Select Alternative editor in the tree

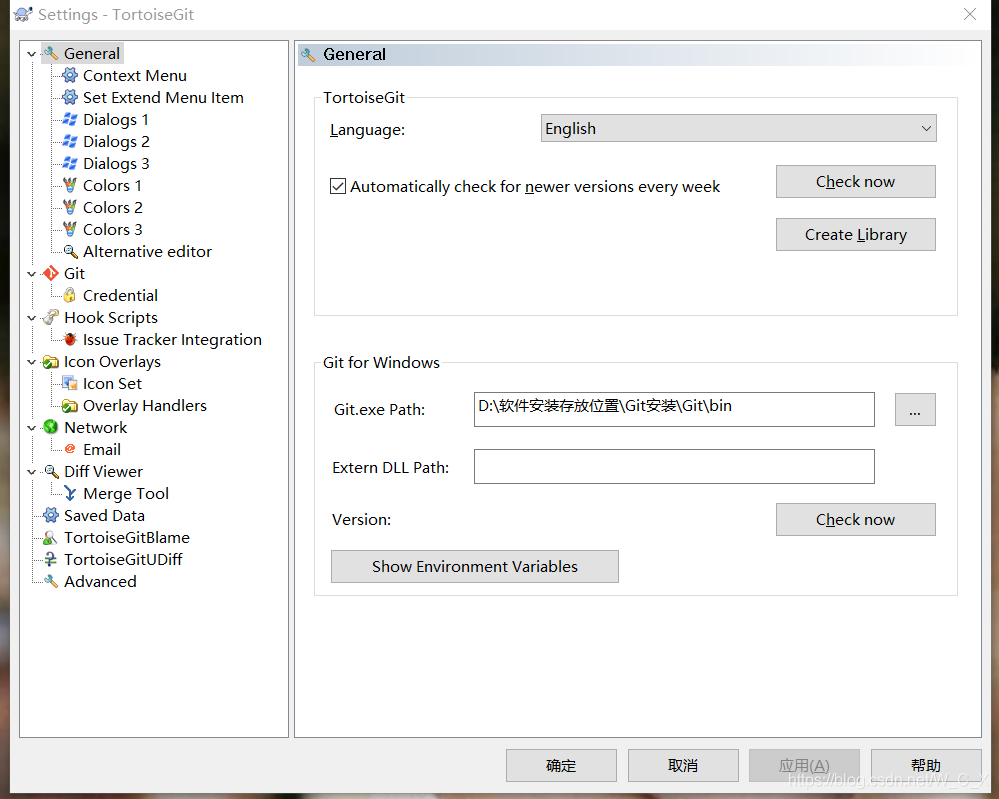click(x=147, y=252)
